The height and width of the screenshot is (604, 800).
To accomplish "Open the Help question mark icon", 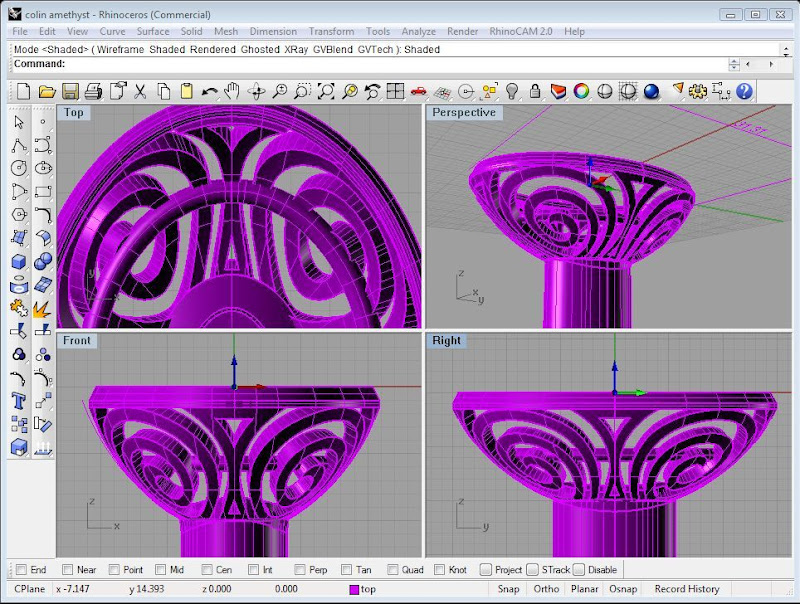I will (x=744, y=91).
